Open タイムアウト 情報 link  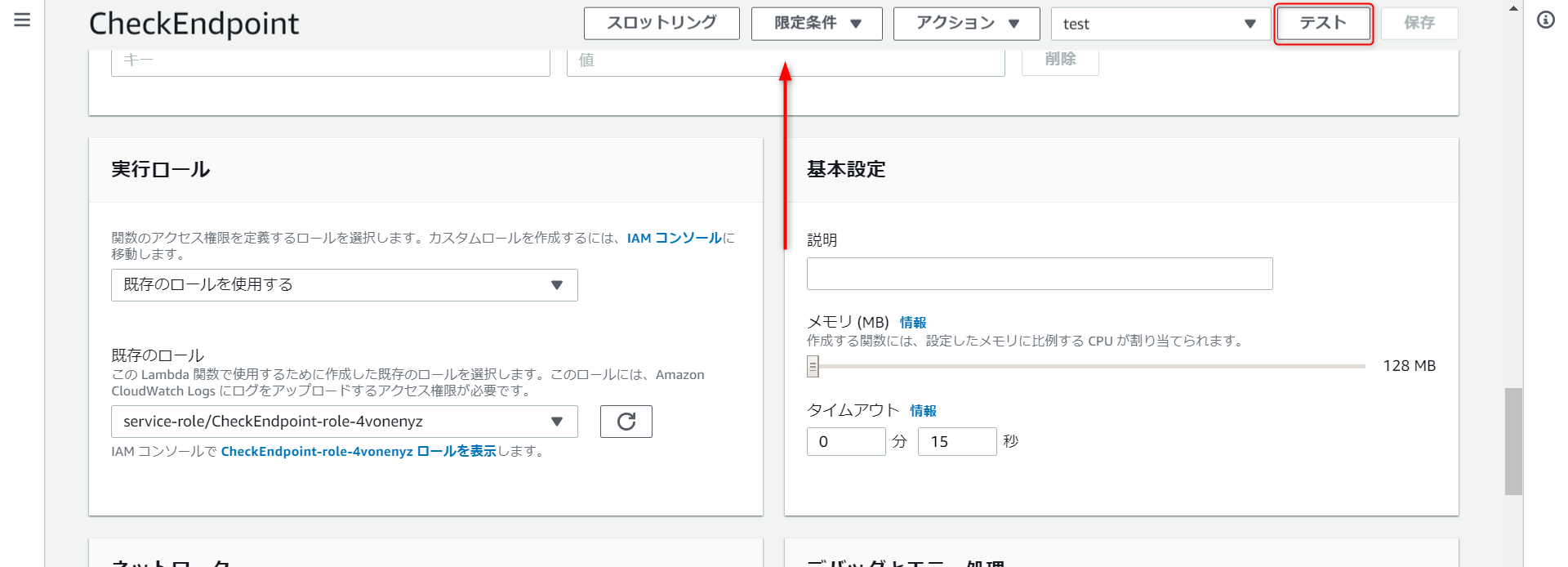tap(924, 411)
